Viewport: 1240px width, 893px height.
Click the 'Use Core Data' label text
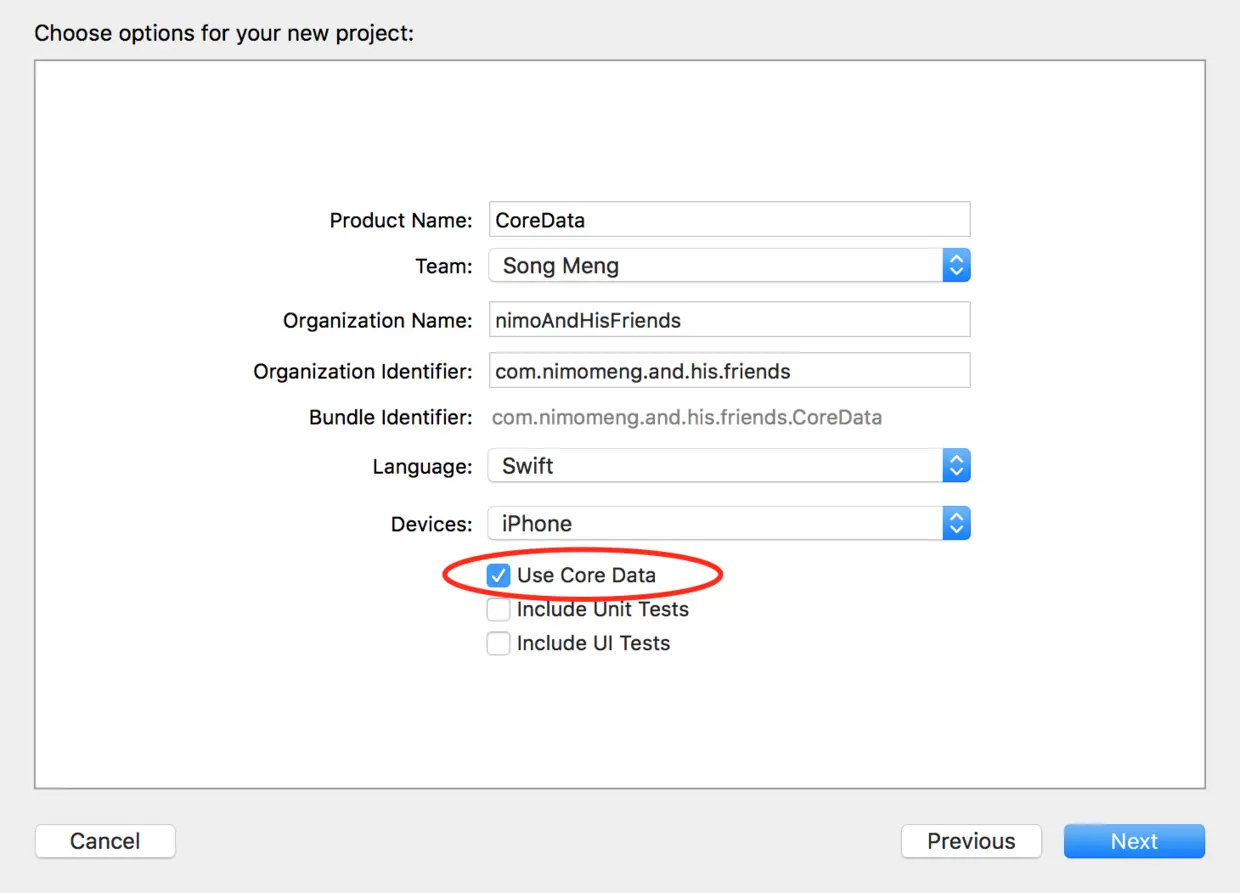point(586,575)
